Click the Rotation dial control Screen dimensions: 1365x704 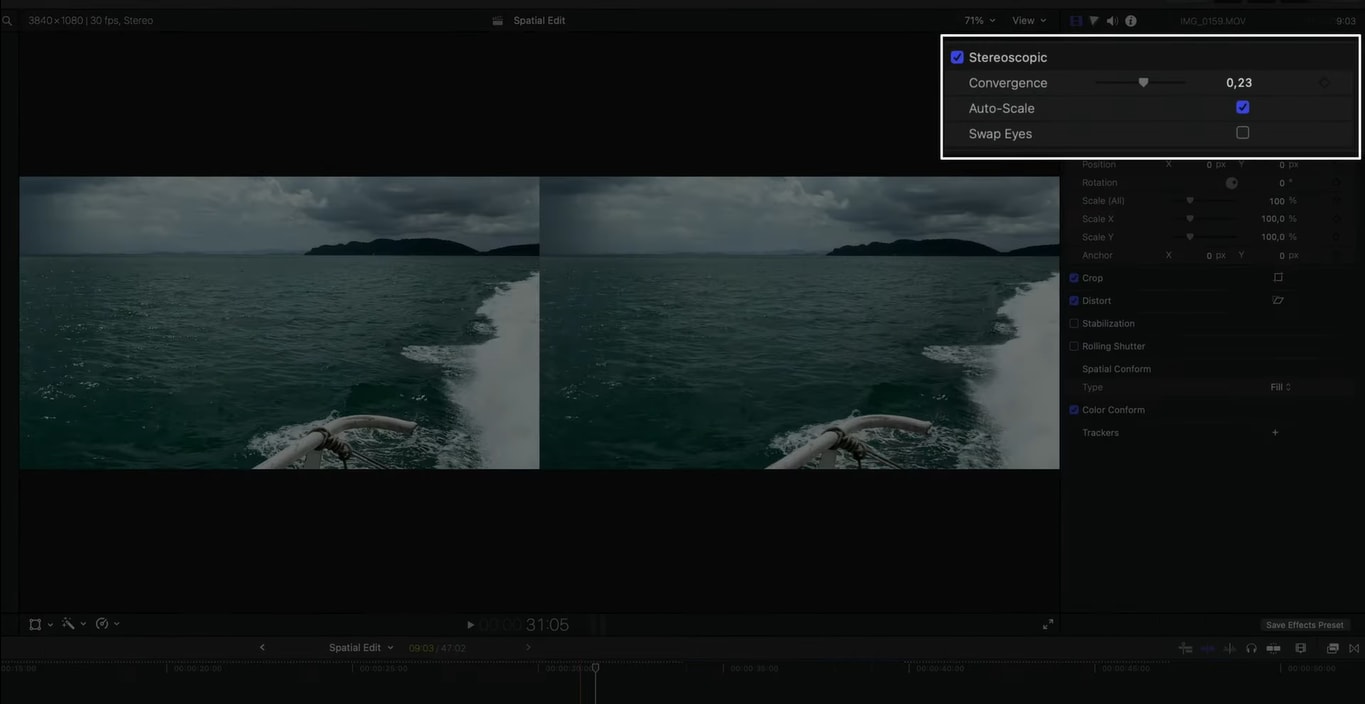[x=1232, y=183]
